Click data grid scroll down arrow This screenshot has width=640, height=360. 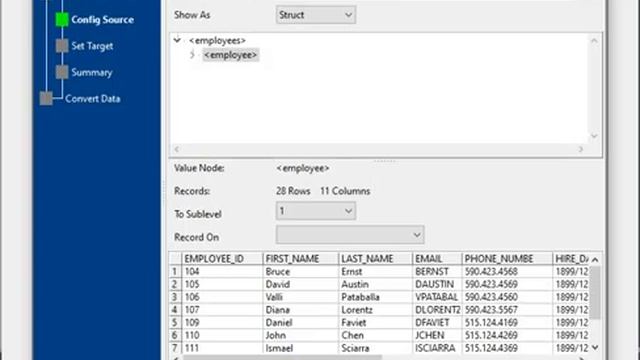point(595,348)
